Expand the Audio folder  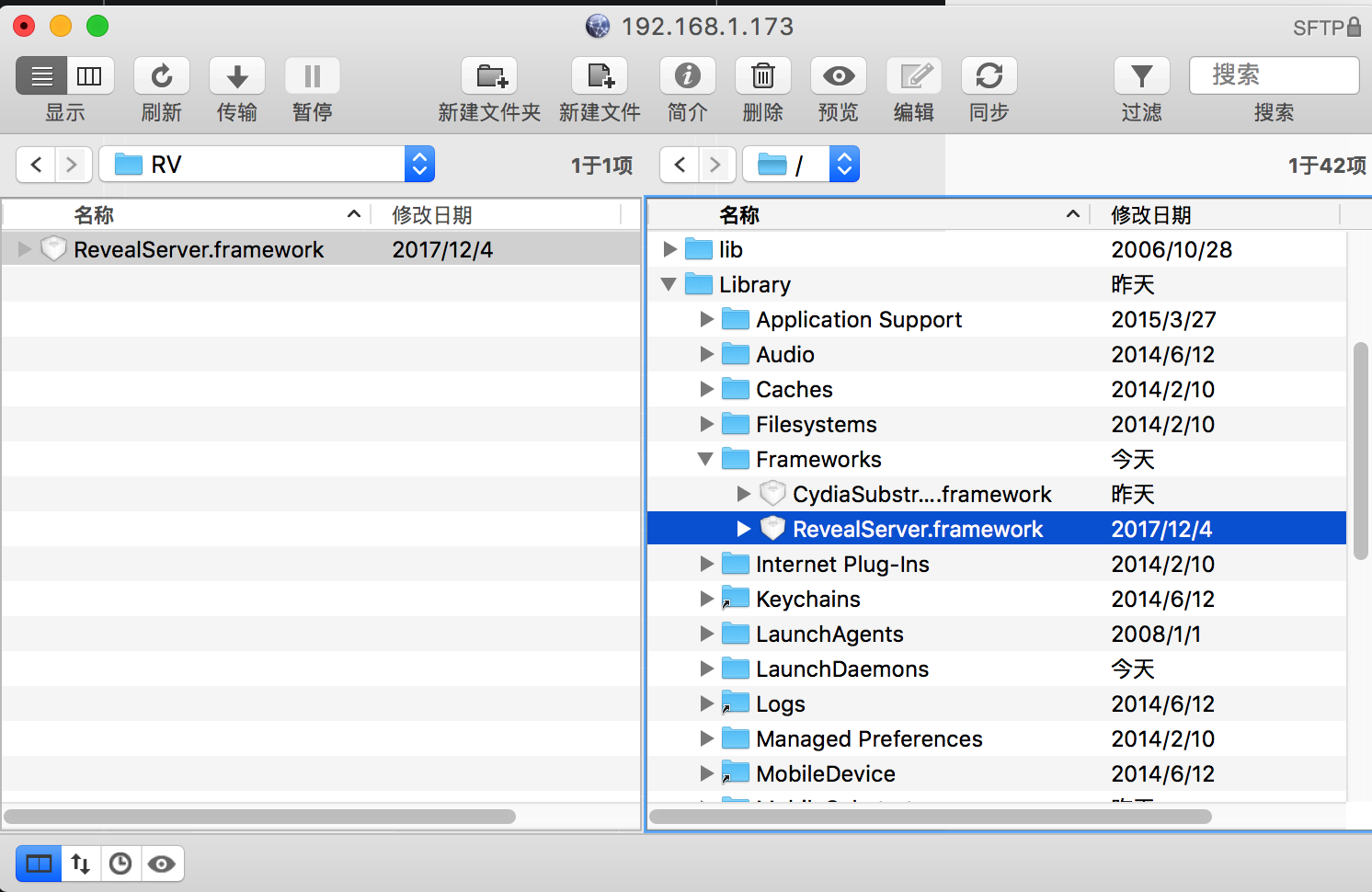click(706, 354)
